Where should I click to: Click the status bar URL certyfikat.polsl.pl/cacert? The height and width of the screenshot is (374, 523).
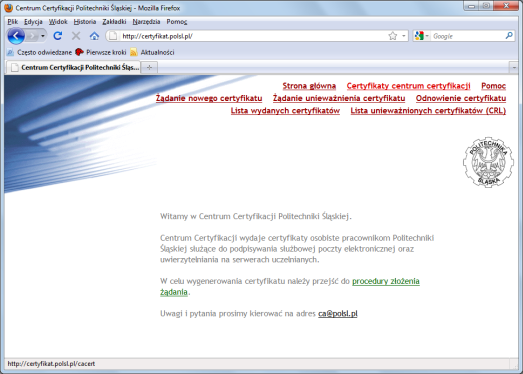click(x=51, y=364)
